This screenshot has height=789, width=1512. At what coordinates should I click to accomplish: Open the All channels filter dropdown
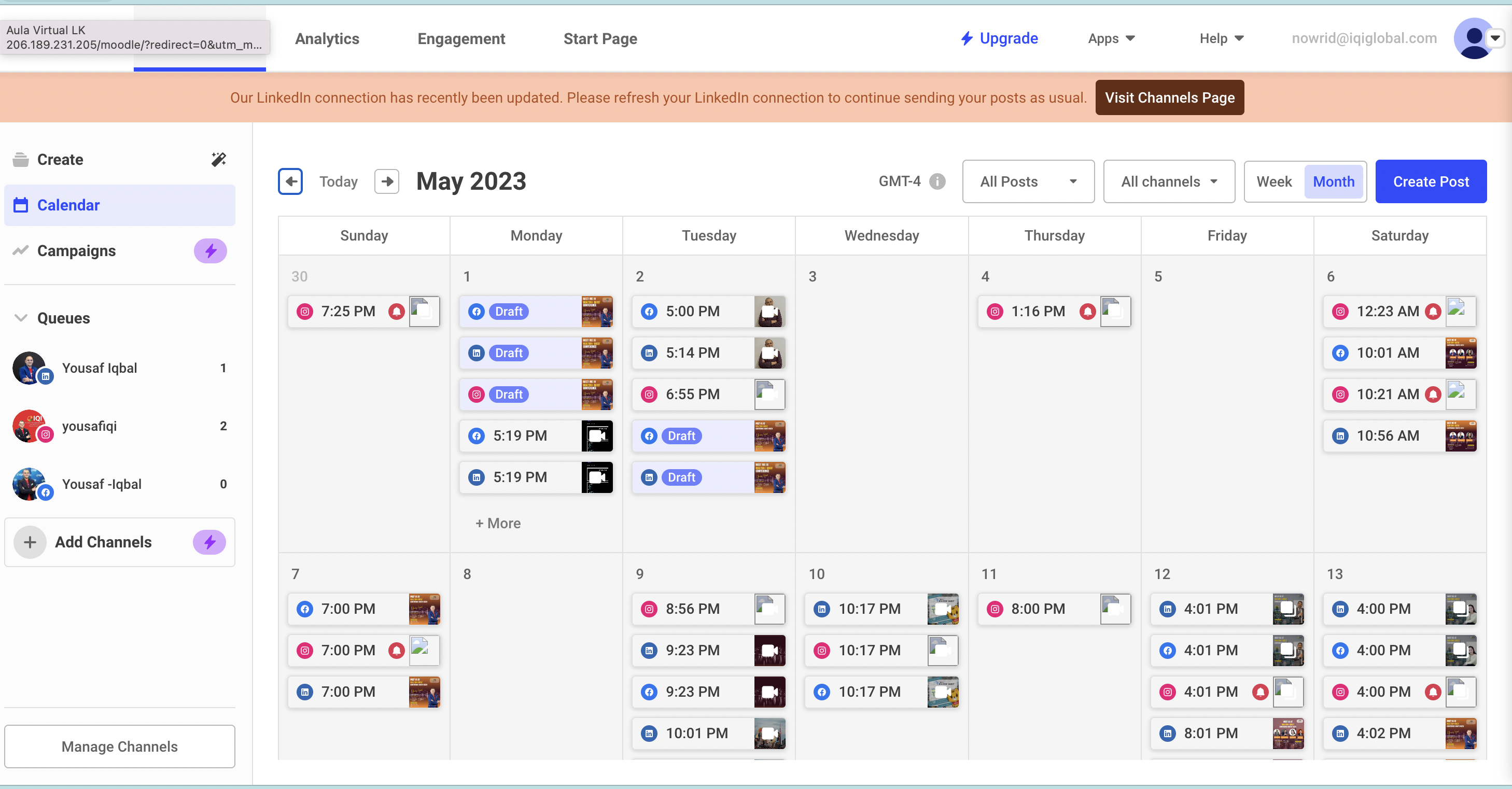coord(1169,182)
